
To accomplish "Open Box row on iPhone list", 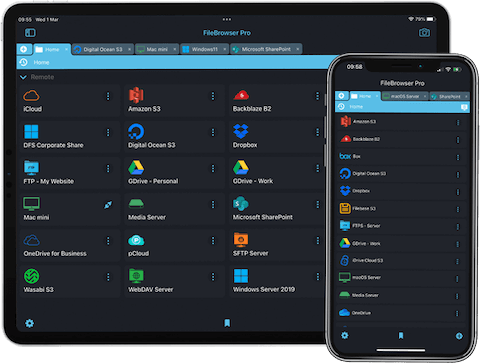I will click(401, 156).
